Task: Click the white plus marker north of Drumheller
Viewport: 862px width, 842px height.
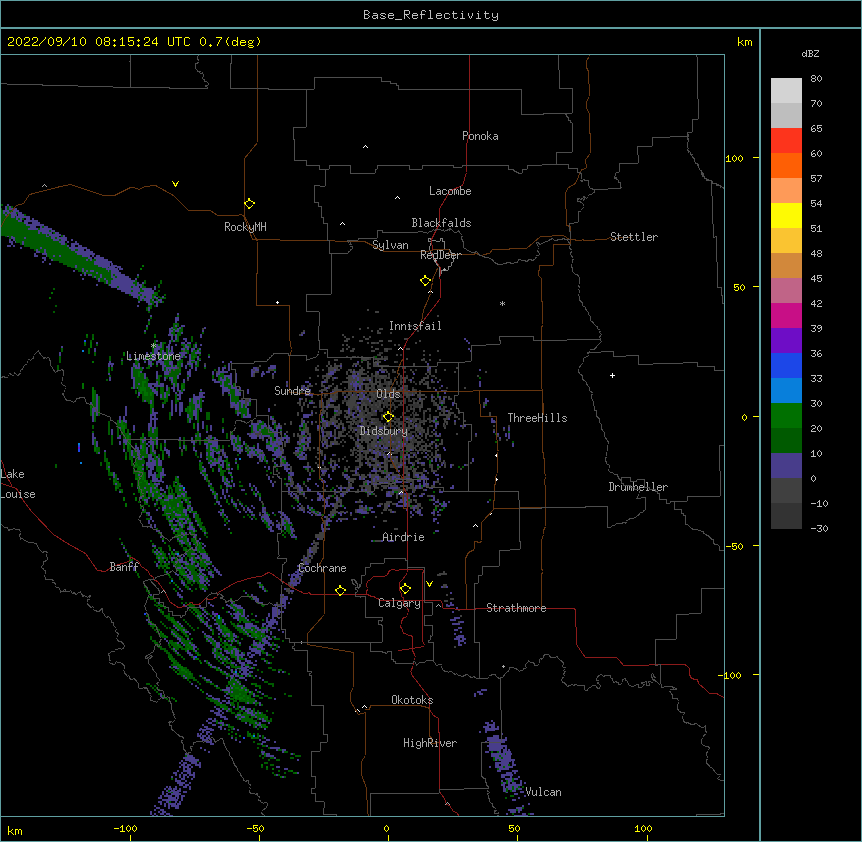Action: tap(612, 375)
